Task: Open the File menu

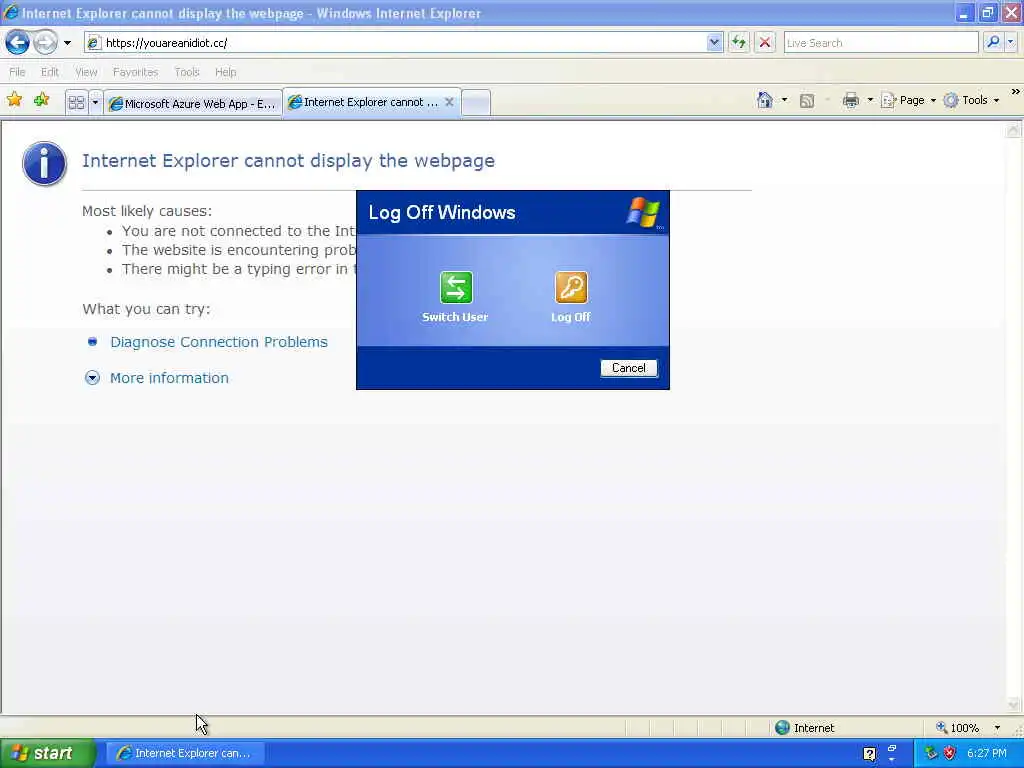Action: pos(17,72)
